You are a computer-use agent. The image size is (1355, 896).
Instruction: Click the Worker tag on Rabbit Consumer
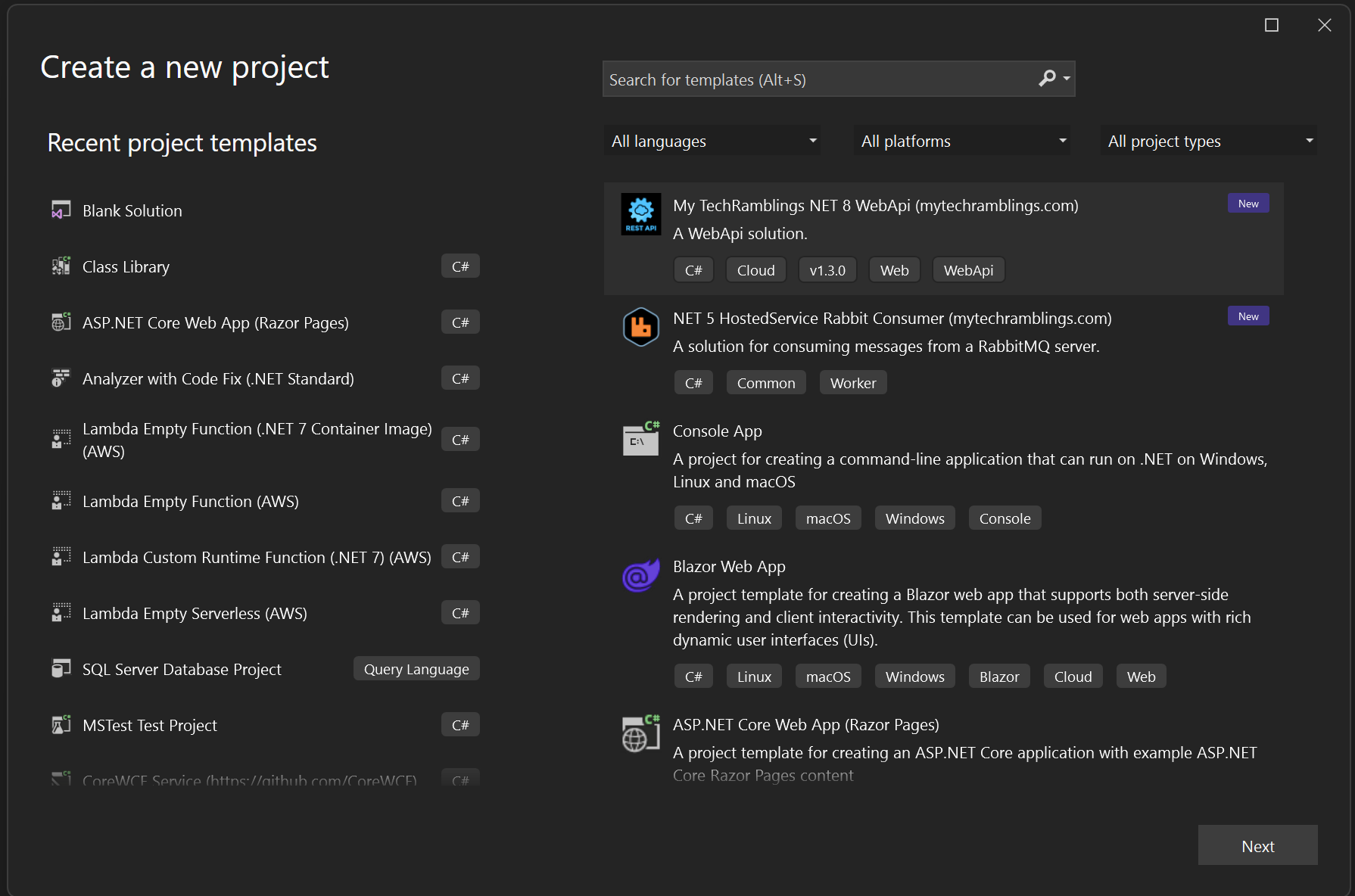pos(853,383)
